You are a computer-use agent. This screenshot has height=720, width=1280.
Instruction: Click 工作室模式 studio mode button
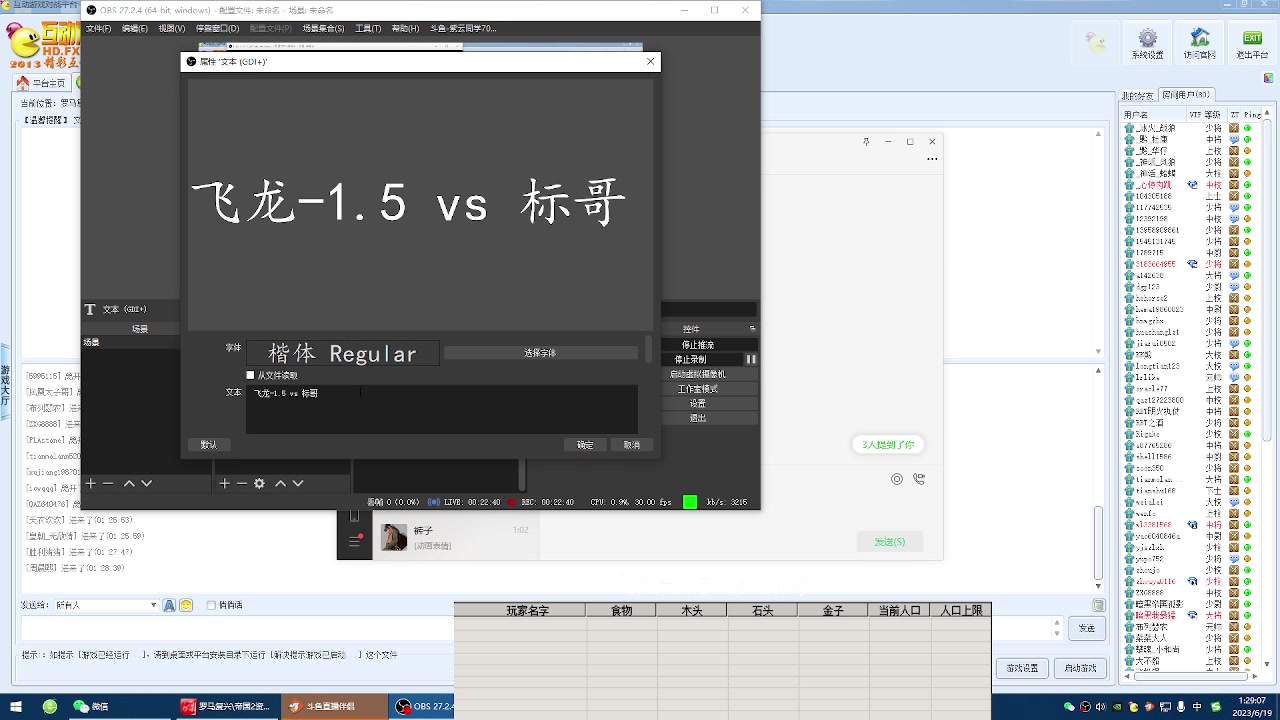(698, 389)
